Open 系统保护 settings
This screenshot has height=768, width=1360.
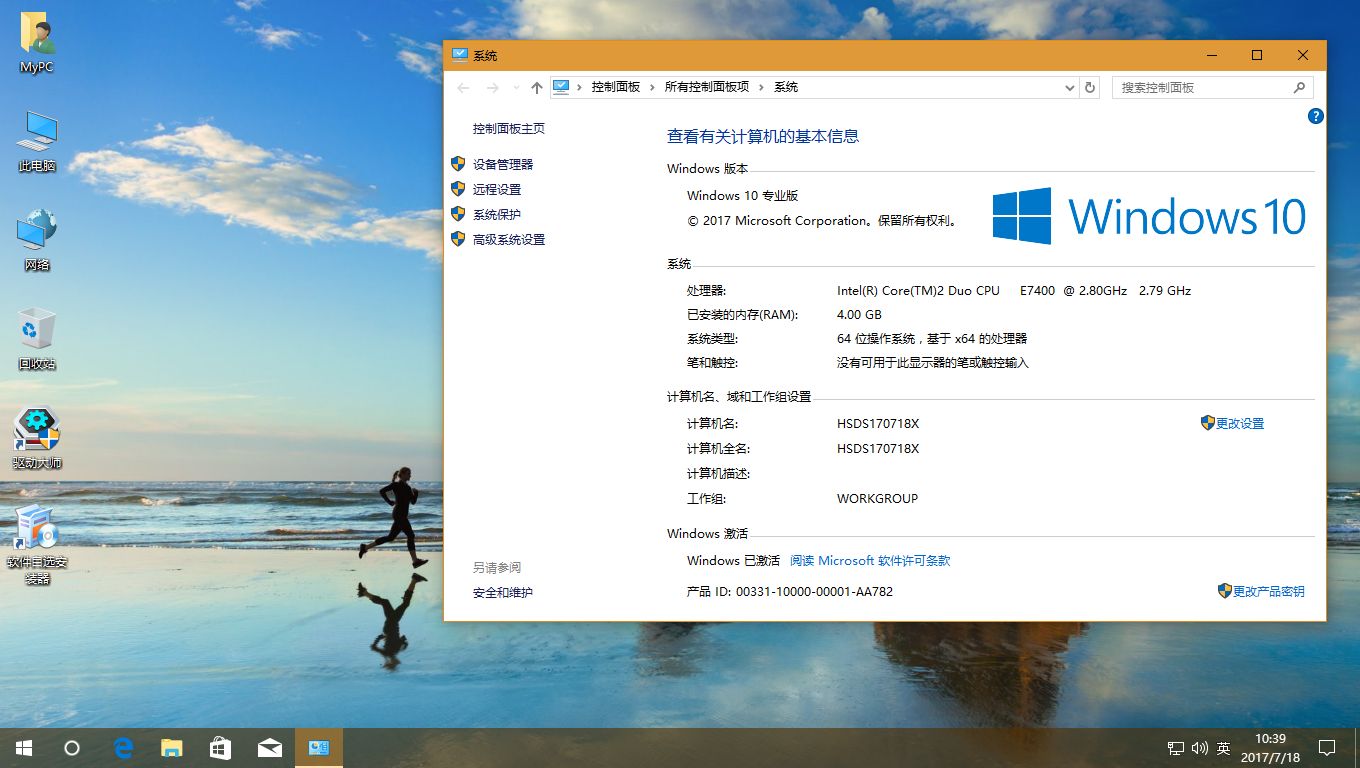[495, 213]
